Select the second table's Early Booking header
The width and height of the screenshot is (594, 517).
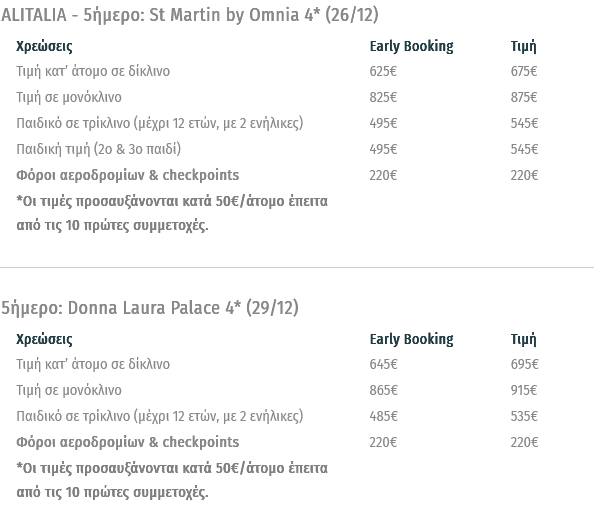click(411, 339)
